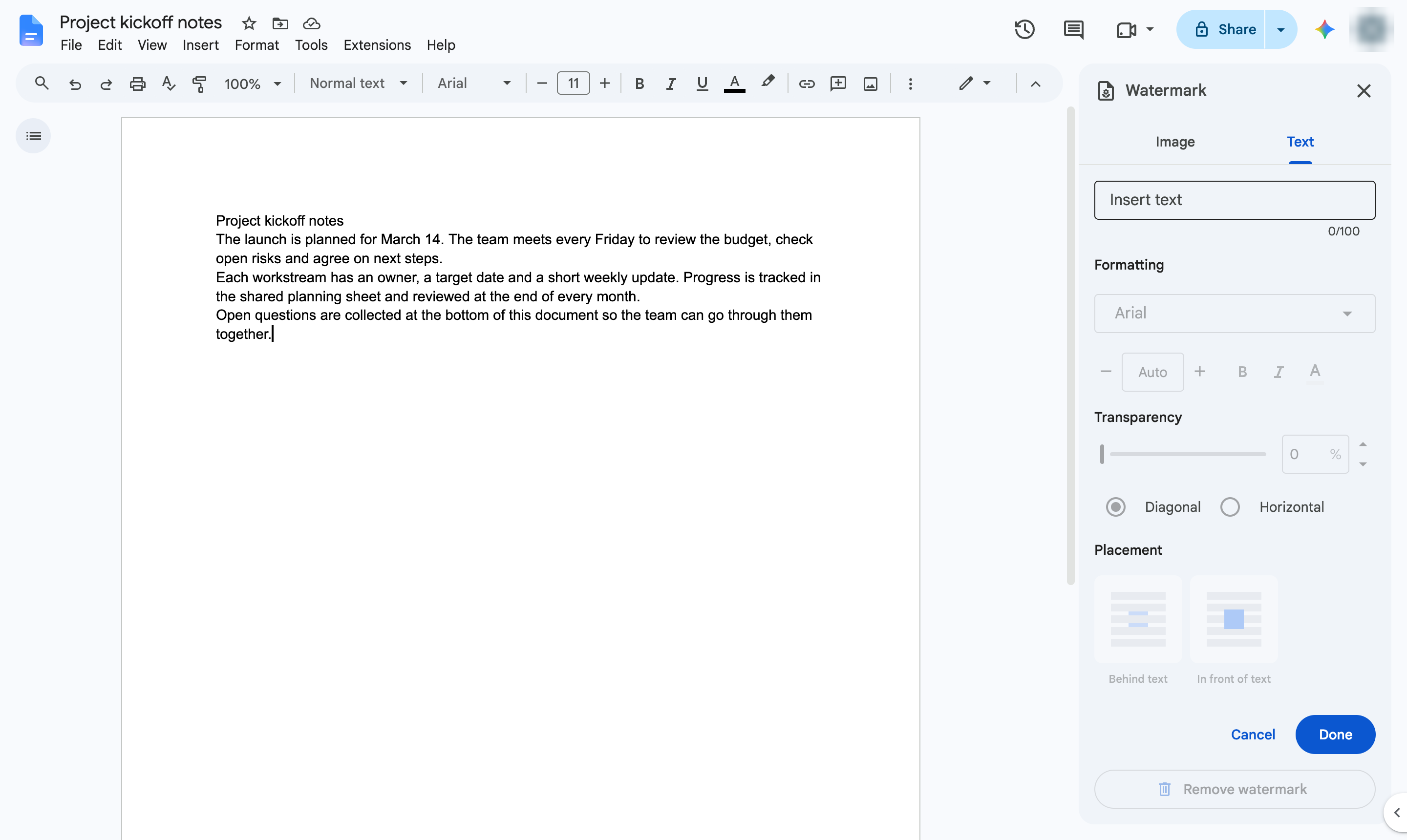Expand the Share options arrow

(x=1281, y=29)
